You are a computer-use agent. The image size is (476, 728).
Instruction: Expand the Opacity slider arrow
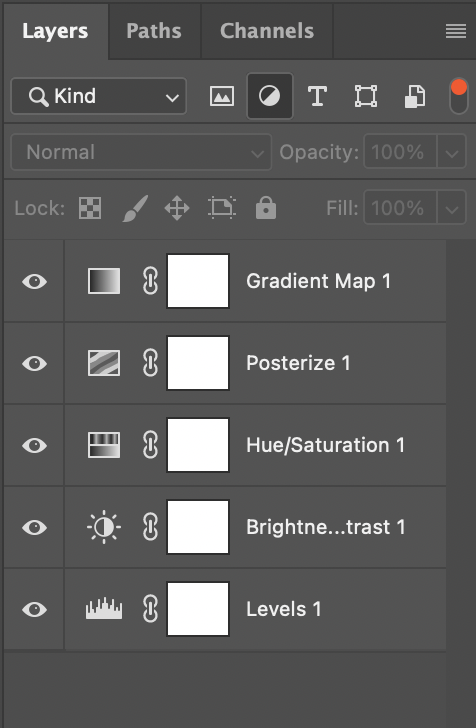click(451, 152)
